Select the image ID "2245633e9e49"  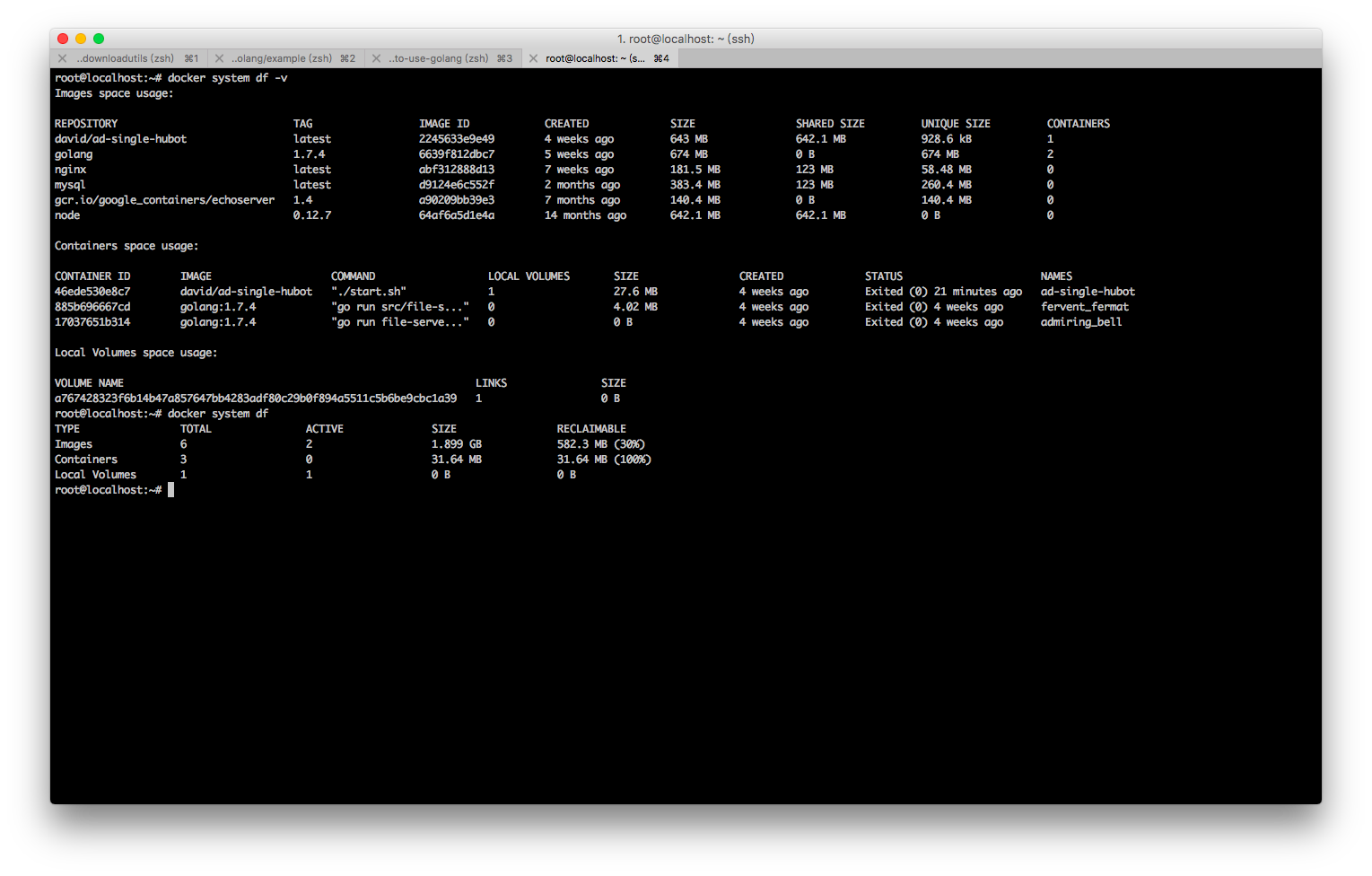[456, 138]
